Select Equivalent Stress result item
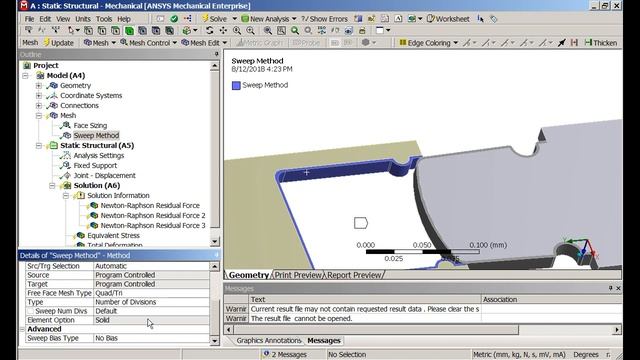Viewport: 640px width, 360px height. click(x=113, y=236)
